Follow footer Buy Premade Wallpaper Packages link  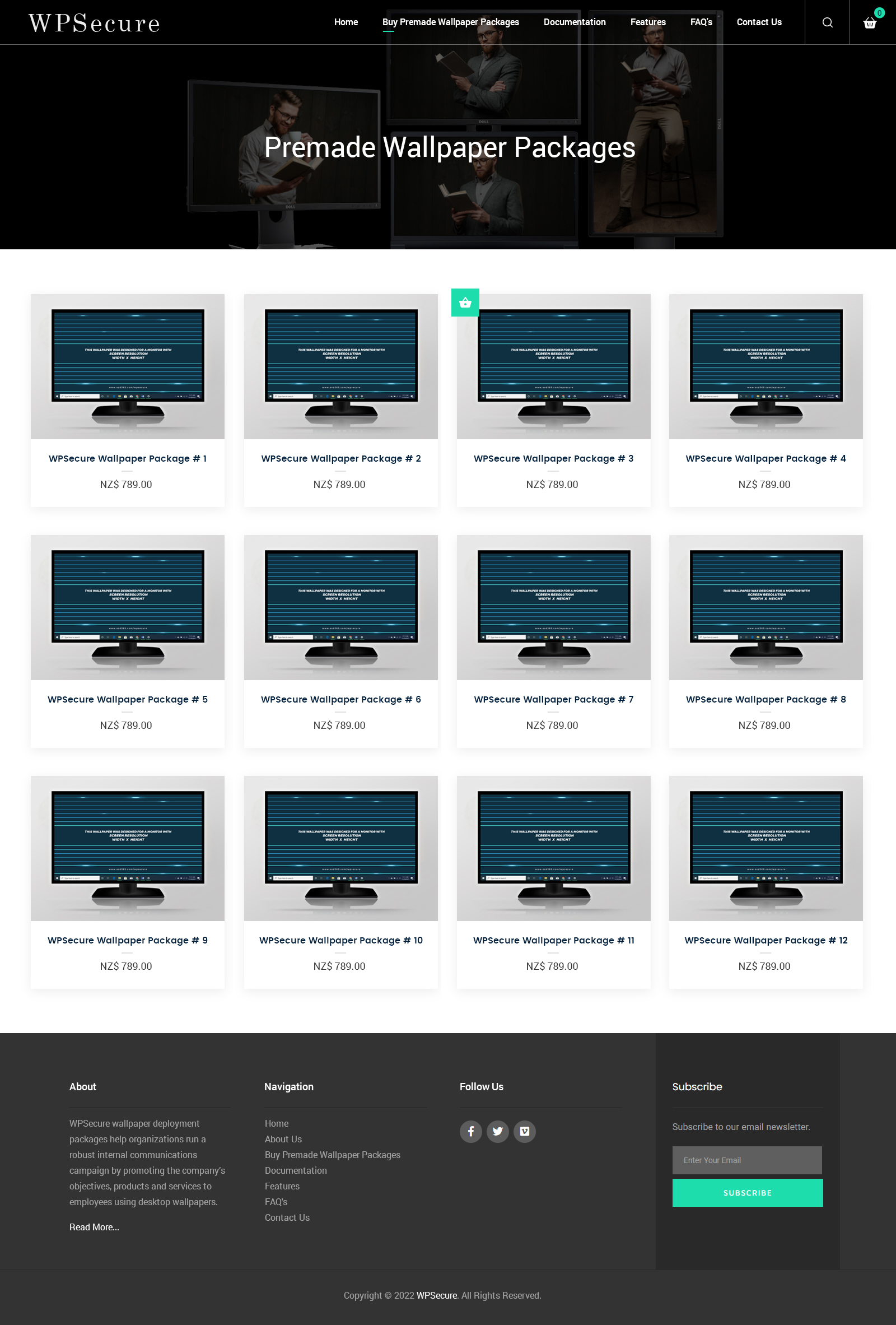332,1155
